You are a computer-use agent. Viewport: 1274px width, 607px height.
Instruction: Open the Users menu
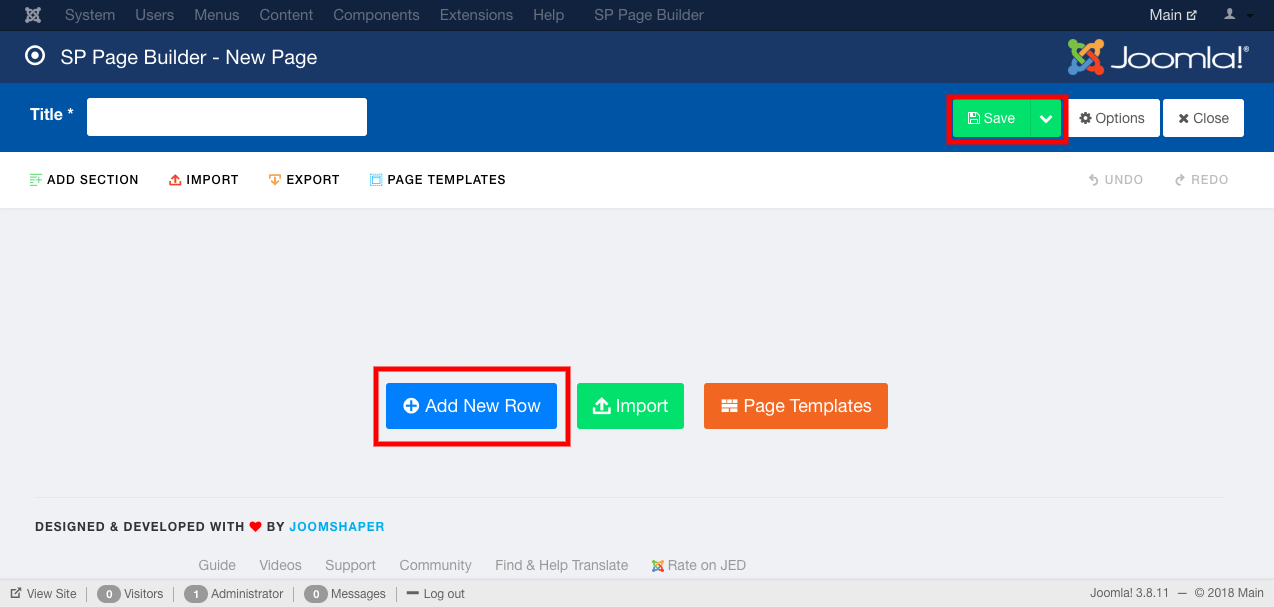[155, 15]
